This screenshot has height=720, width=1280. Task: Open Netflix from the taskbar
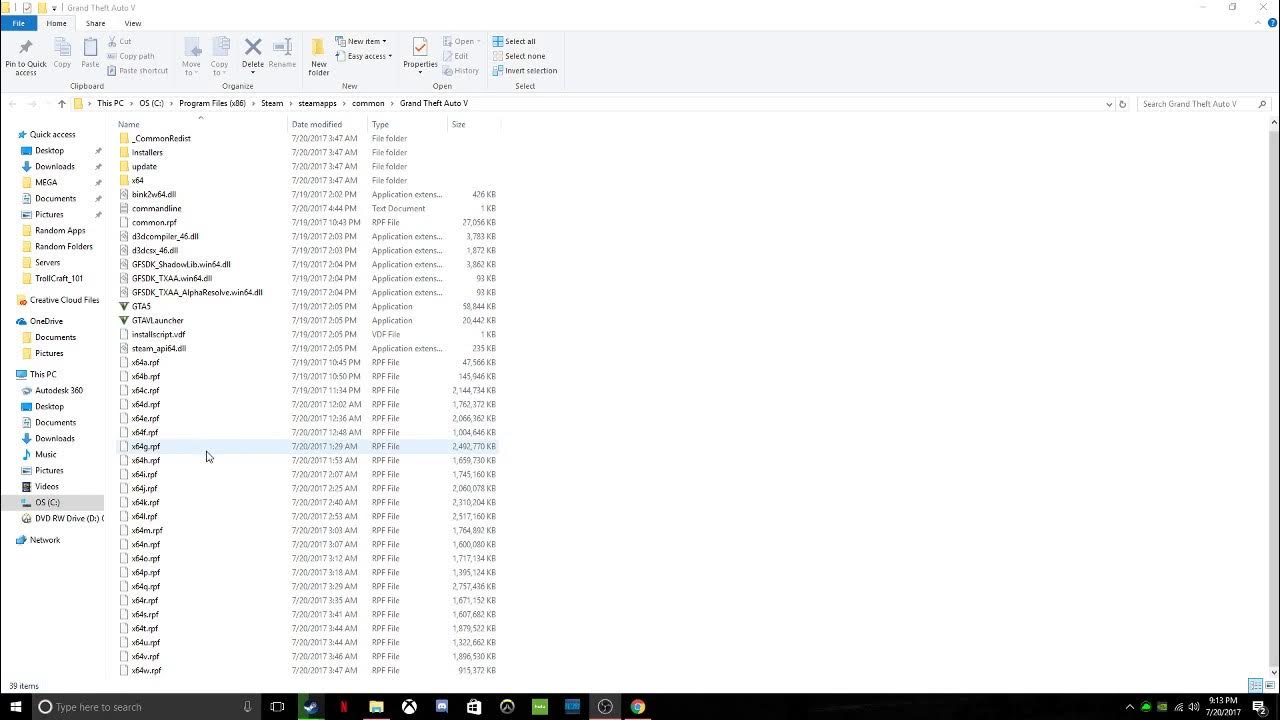(343, 707)
